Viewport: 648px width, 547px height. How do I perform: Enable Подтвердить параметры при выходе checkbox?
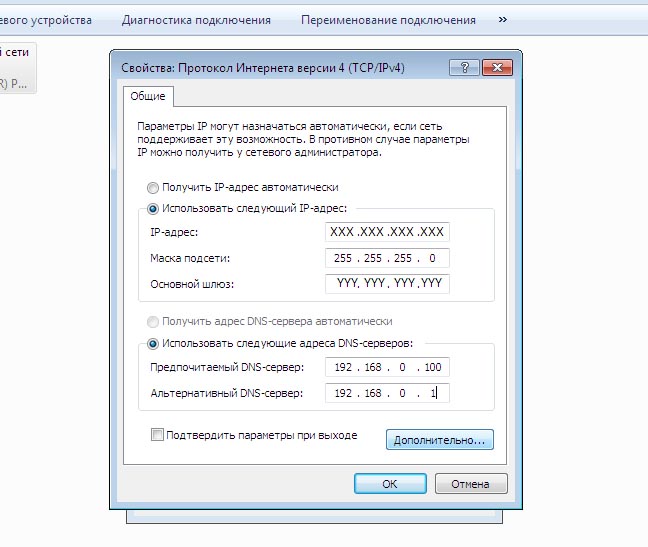[x=156, y=434]
